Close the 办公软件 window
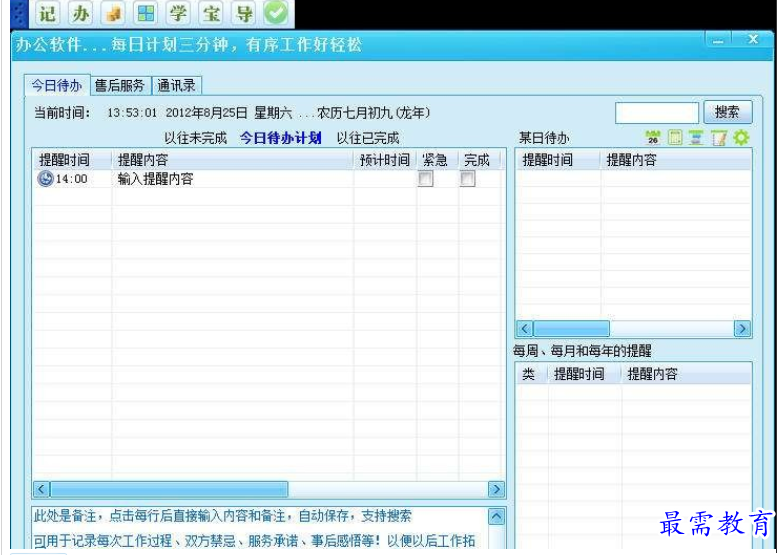Image resolution: width=781 pixels, height=555 pixels. click(753, 39)
